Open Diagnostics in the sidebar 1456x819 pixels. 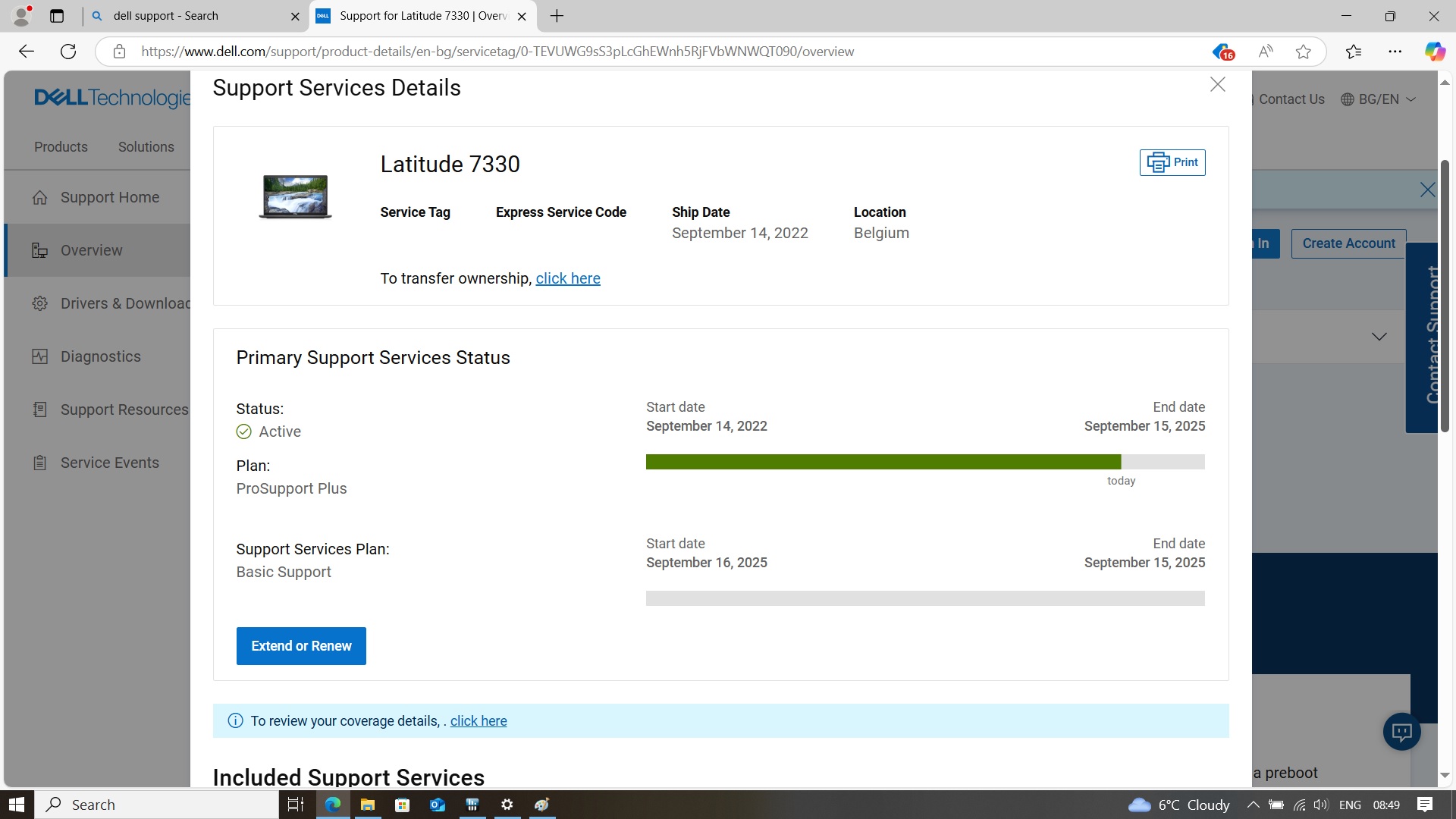[97, 356]
